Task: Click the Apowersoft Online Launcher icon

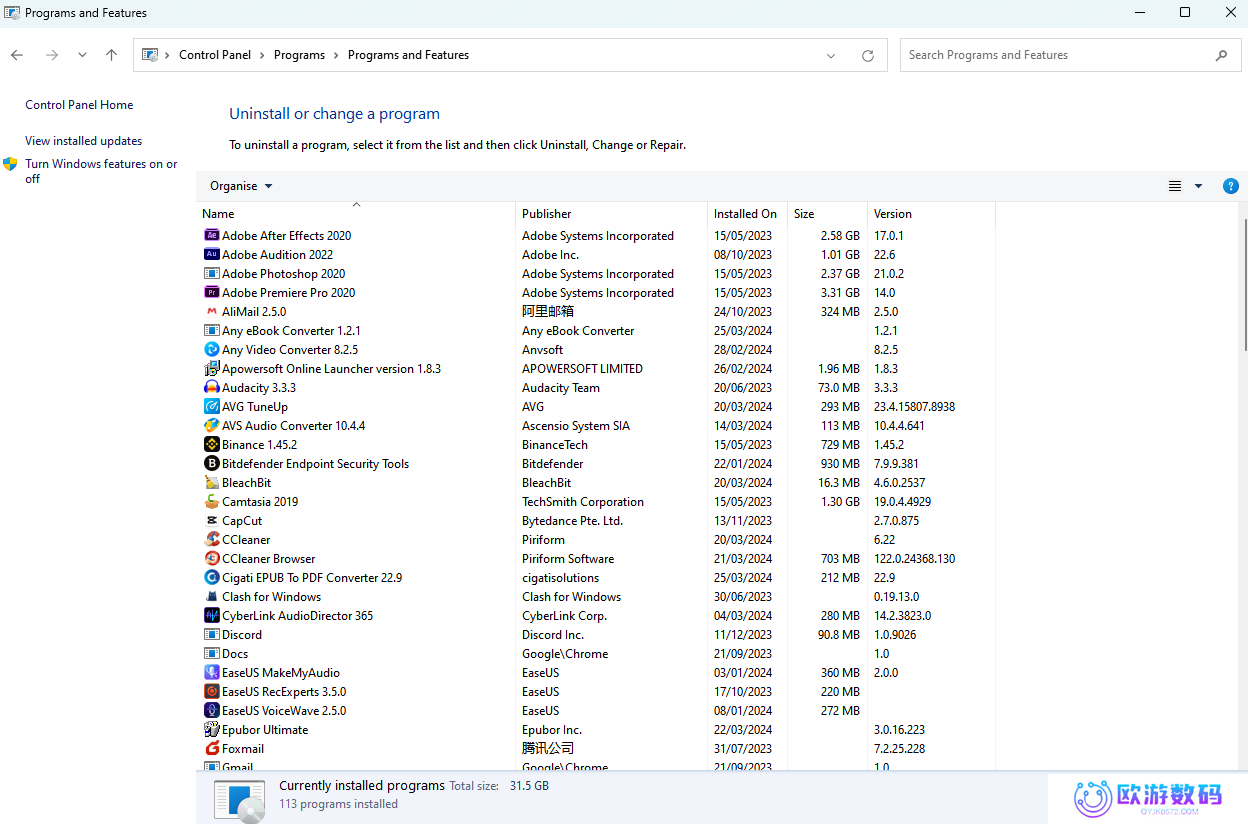Action: 211,369
